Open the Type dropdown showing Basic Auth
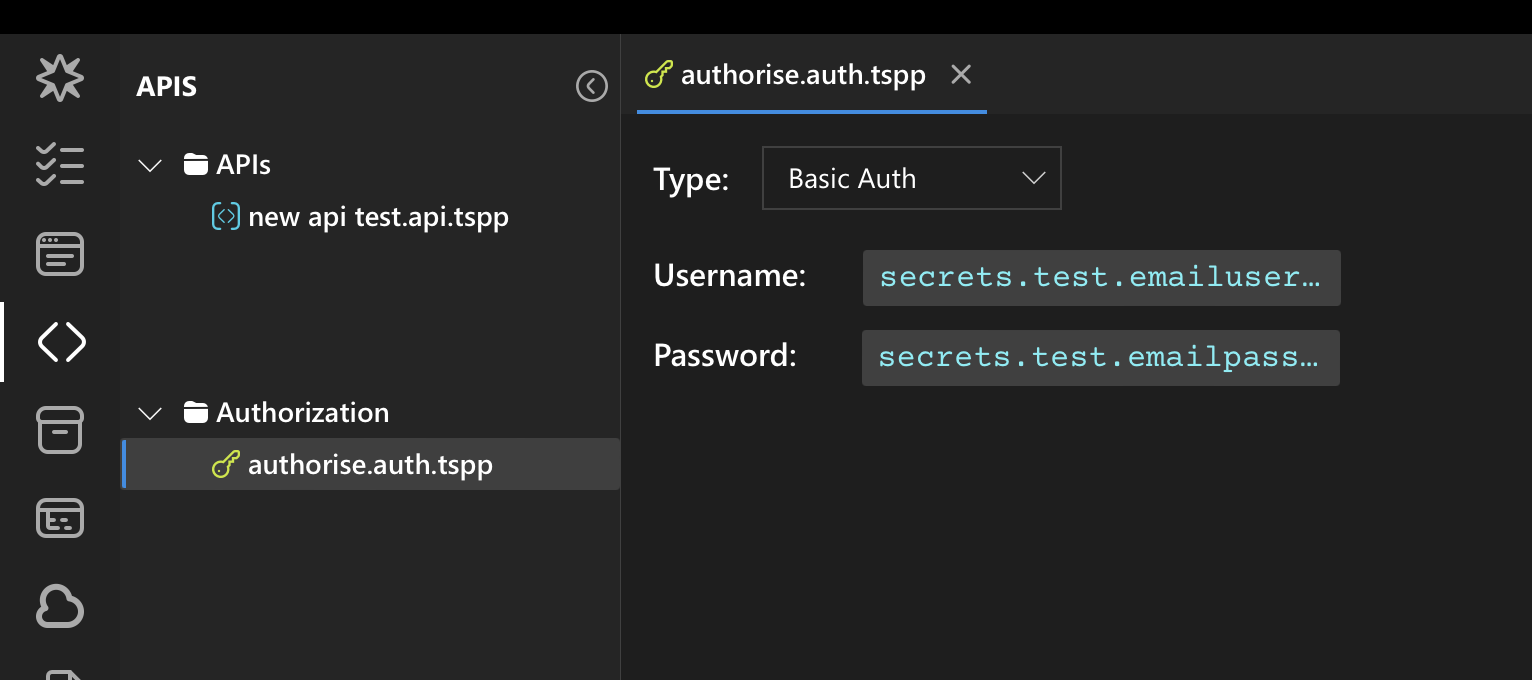 pyautogui.click(x=911, y=179)
